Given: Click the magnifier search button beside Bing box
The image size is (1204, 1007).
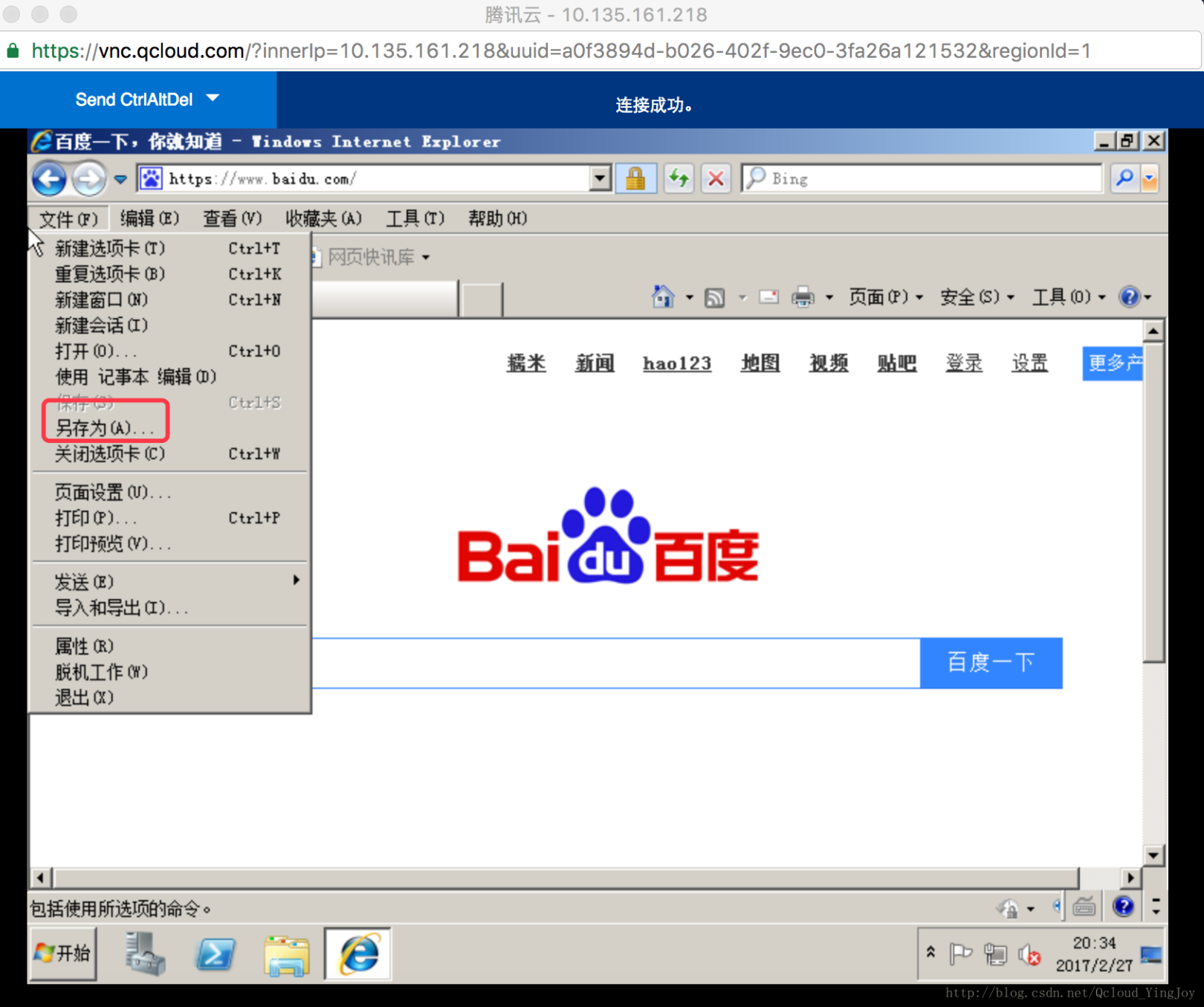Looking at the screenshot, I should 1124,178.
